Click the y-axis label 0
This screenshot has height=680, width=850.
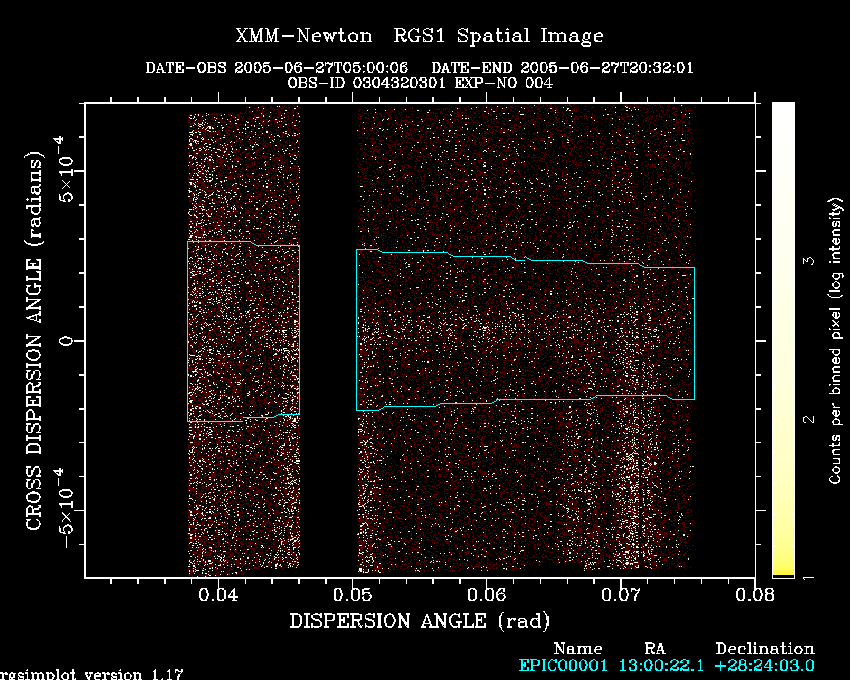click(x=66, y=341)
